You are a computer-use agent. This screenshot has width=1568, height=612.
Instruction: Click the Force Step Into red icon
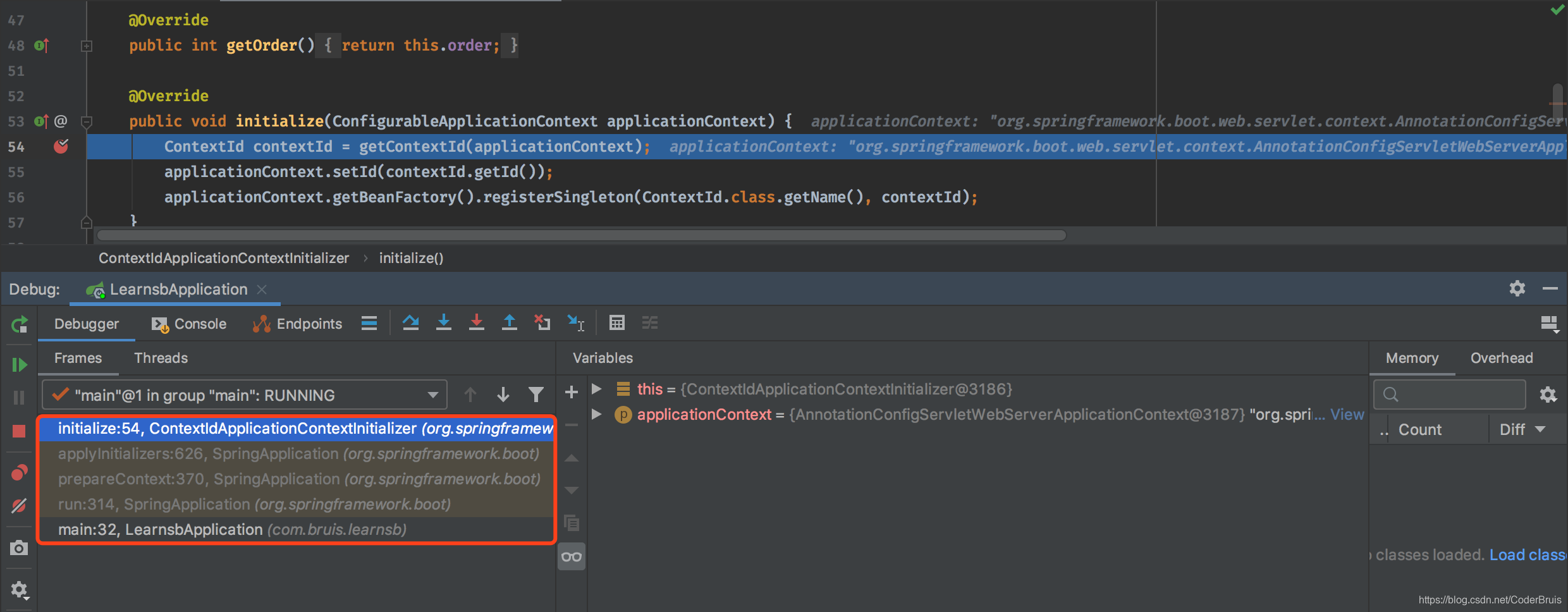[x=477, y=322]
